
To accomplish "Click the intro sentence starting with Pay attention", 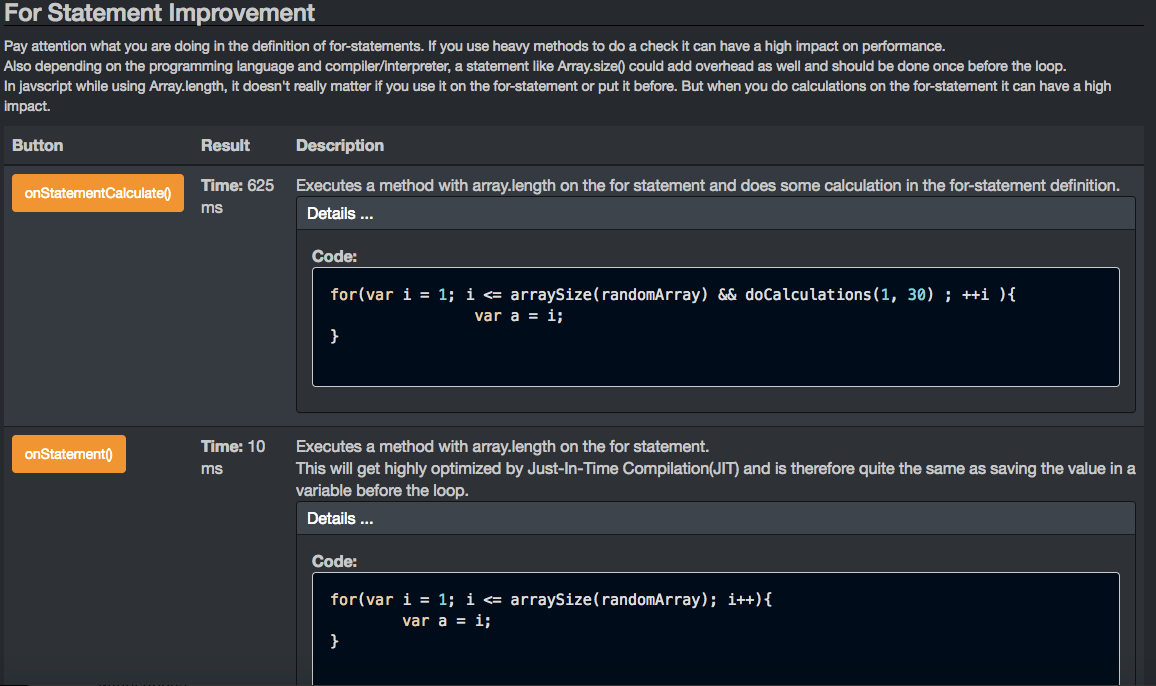I will point(474,47).
